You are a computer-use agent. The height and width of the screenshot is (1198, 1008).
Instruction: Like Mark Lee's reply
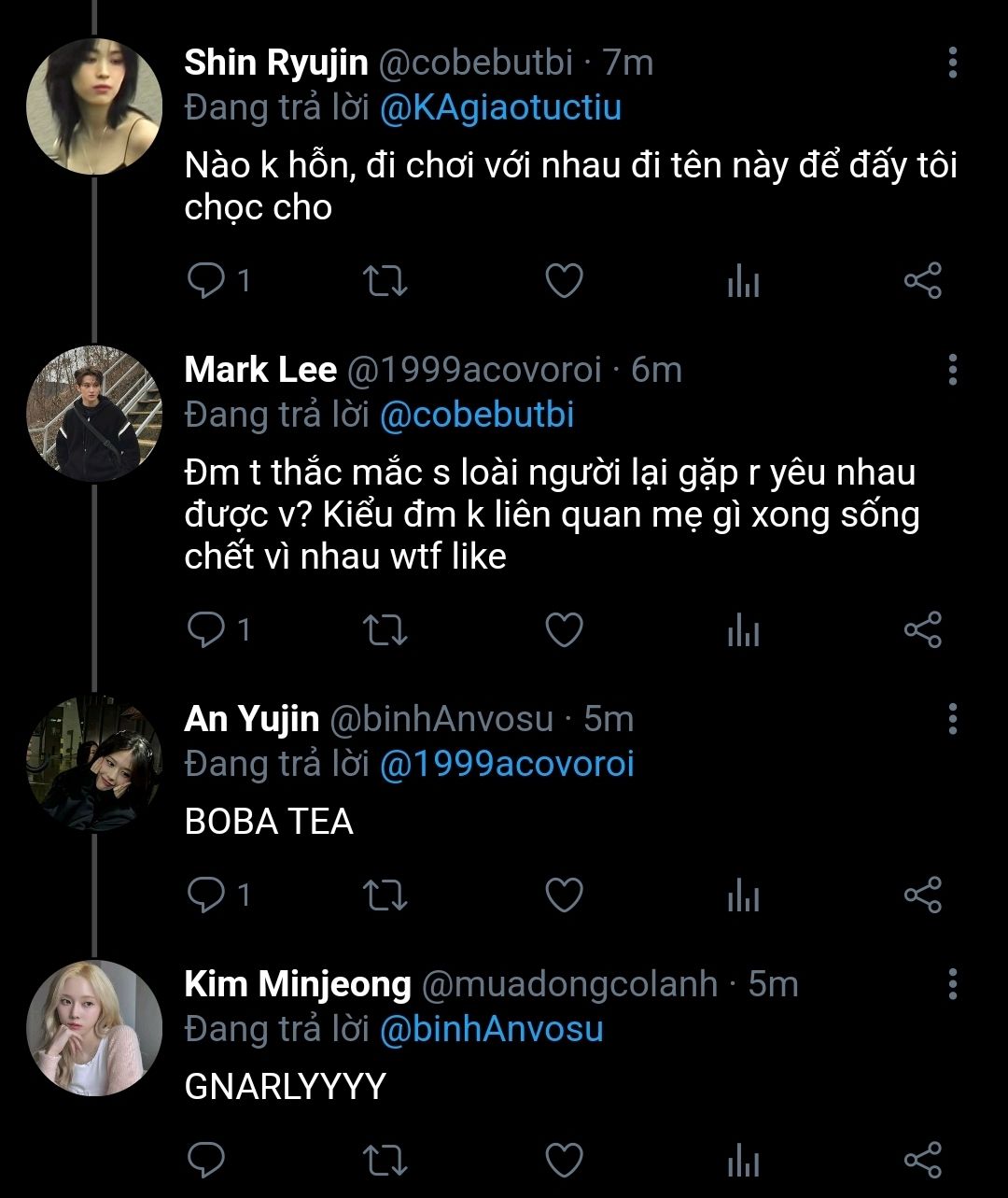pos(564,630)
